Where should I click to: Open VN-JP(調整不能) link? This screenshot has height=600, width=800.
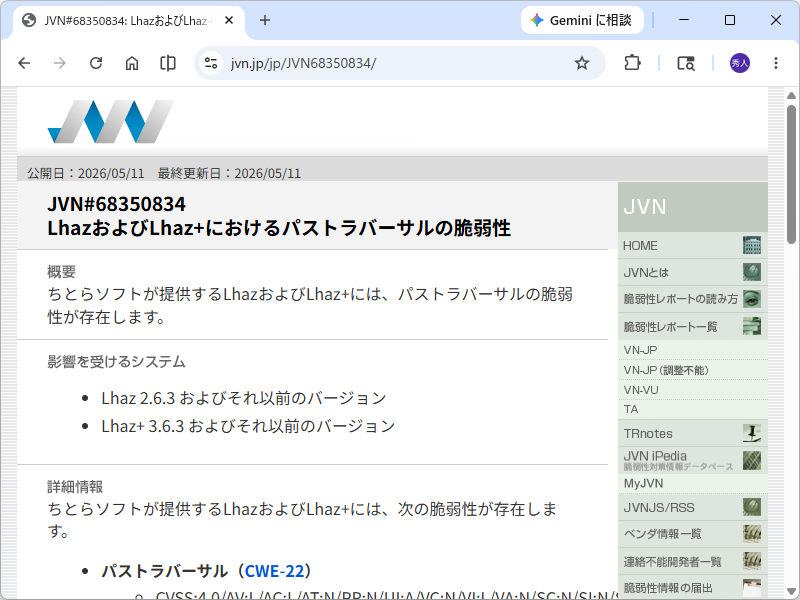(x=692, y=370)
